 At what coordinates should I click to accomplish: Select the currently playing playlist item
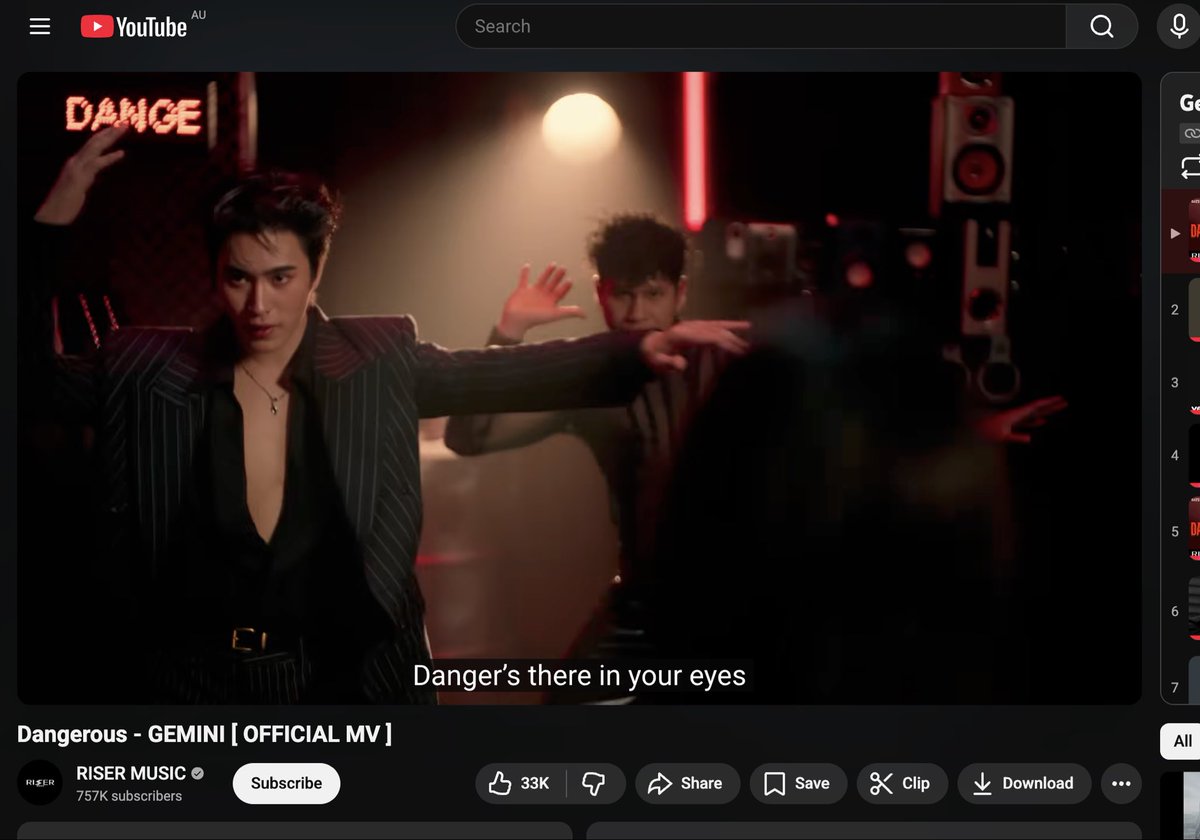(1182, 232)
